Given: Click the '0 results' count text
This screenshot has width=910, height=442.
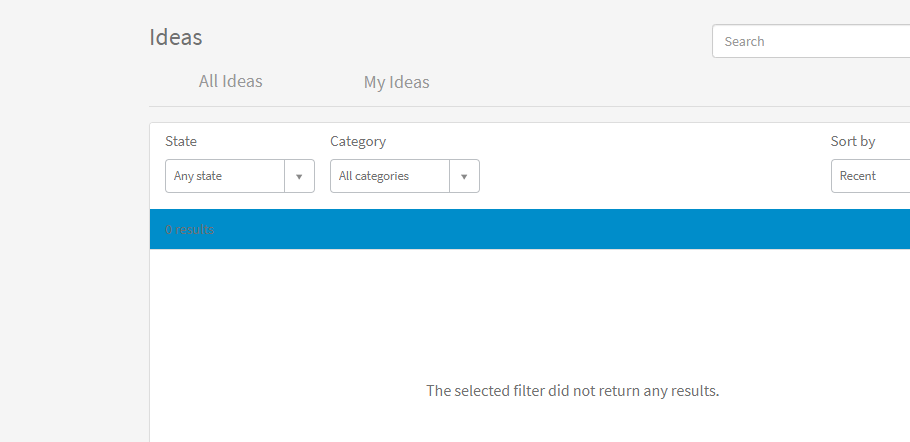Looking at the screenshot, I should point(190,229).
